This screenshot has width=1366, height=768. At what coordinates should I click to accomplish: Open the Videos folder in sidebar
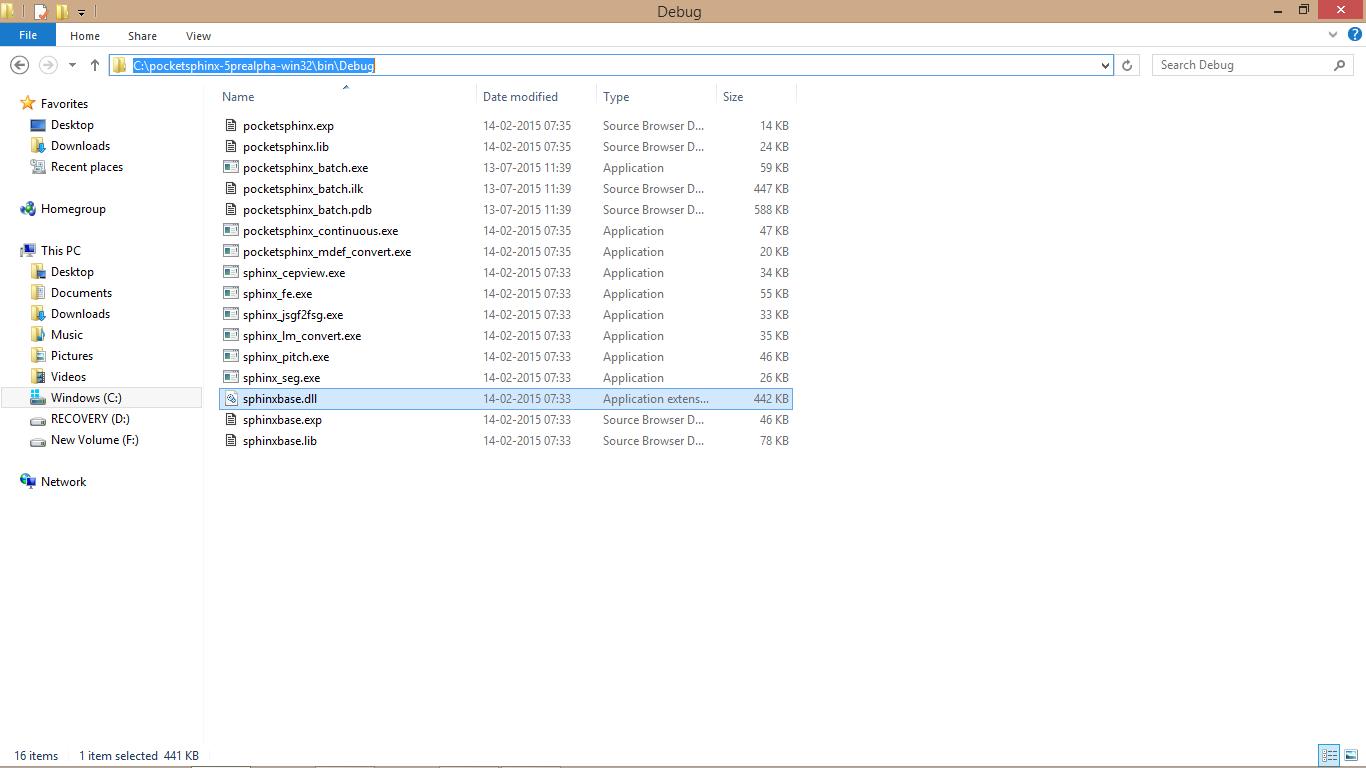pos(69,377)
